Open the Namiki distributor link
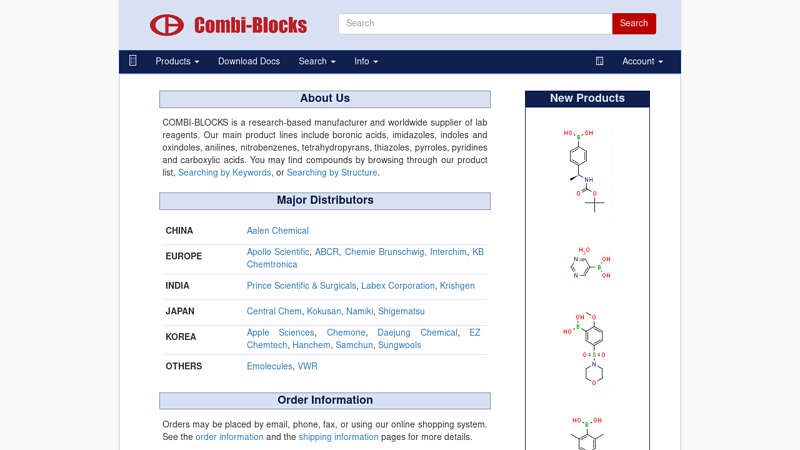800x450 pixels. [x=359, y=311]
